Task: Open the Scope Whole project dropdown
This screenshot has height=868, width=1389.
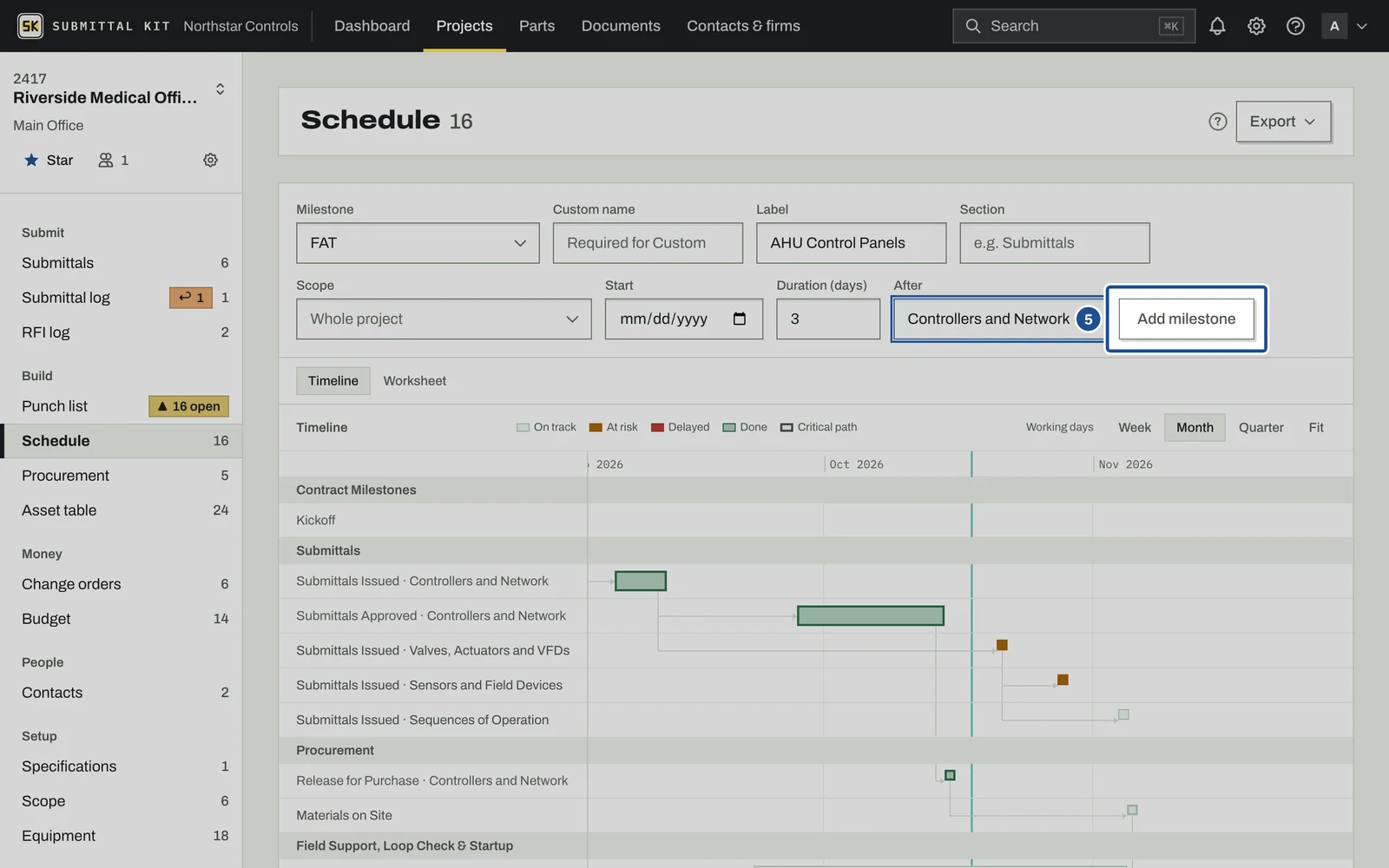Action: [x=444, y=319]
